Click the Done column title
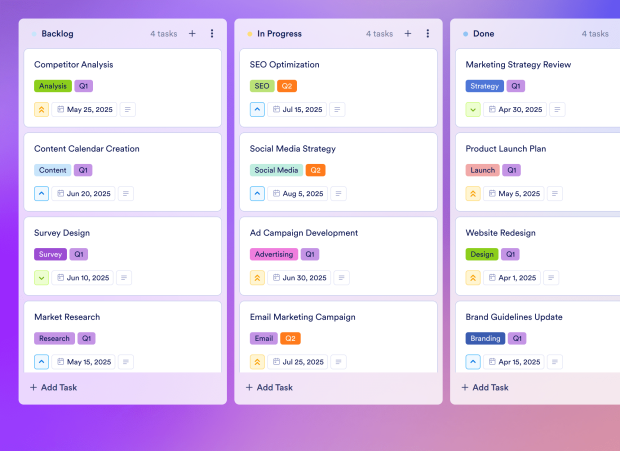620x451 pixels. 483,33
